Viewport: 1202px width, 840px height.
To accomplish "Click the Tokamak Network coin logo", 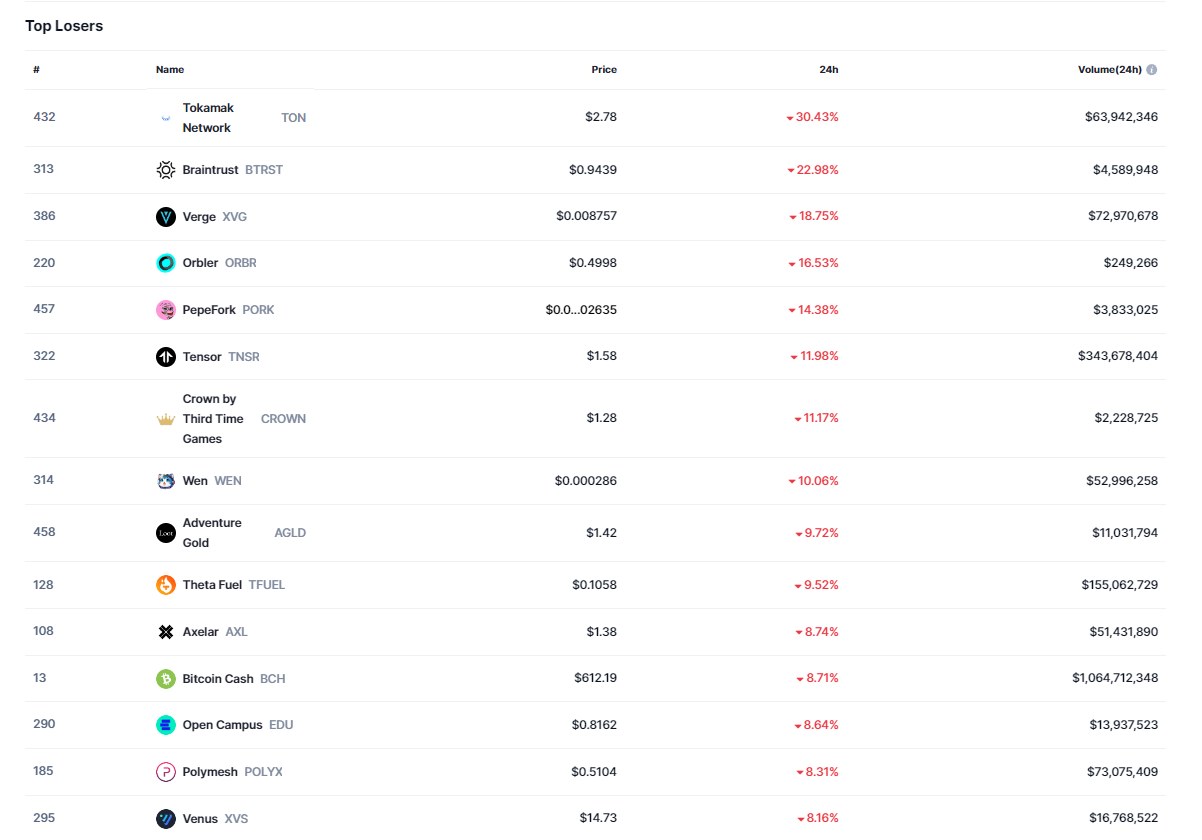I will [166, 118].
